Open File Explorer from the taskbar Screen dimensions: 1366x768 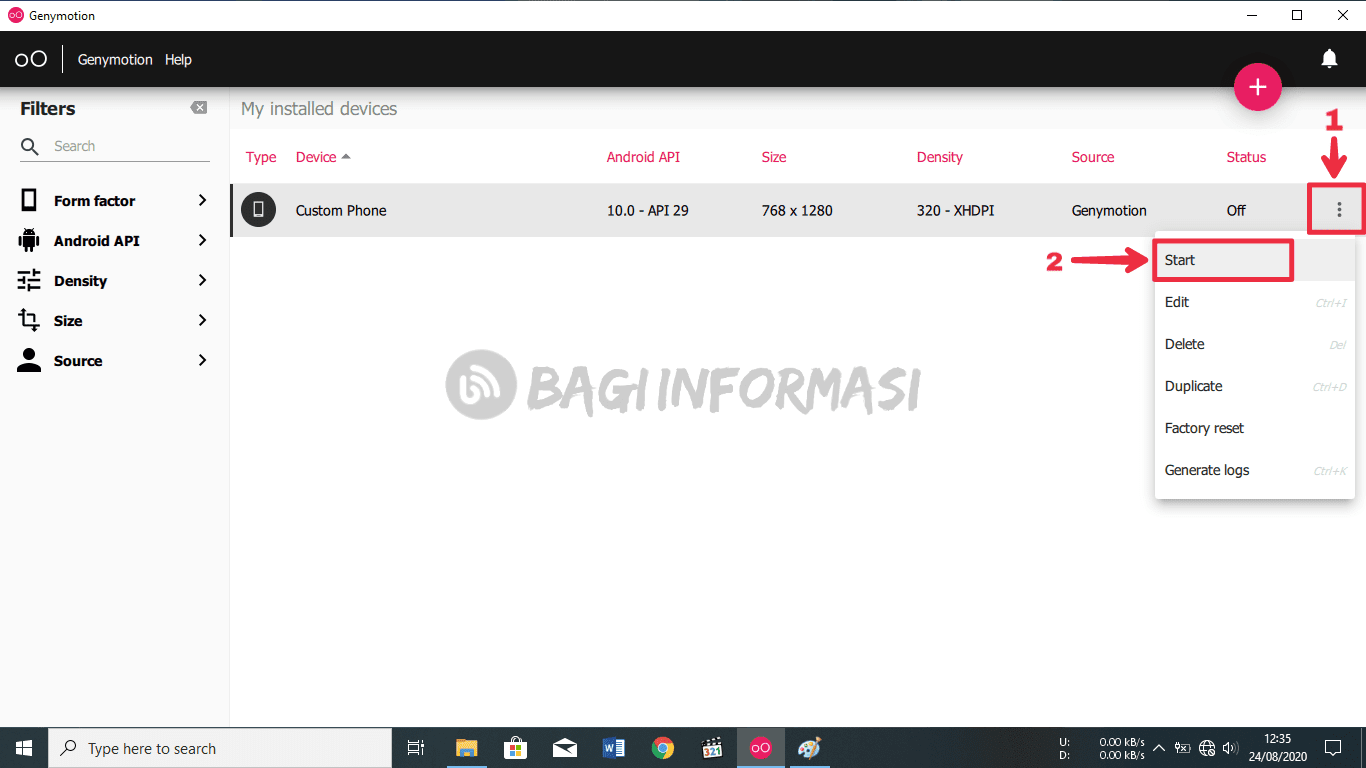point(466,748)
